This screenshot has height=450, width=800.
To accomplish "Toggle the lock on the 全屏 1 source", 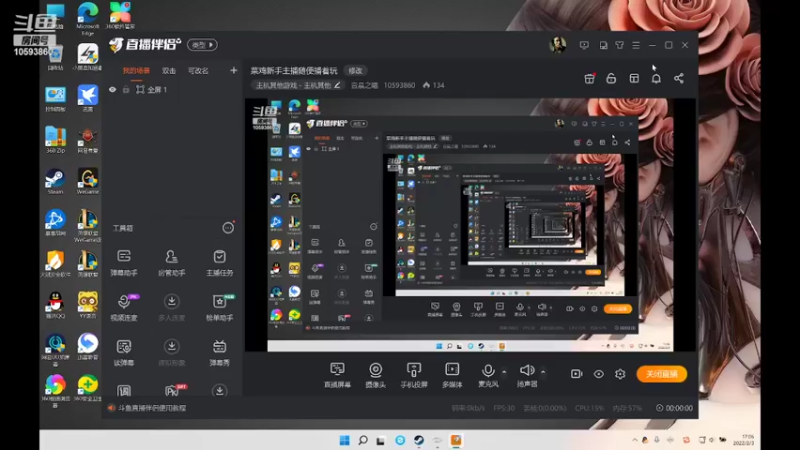I will 126,90.
